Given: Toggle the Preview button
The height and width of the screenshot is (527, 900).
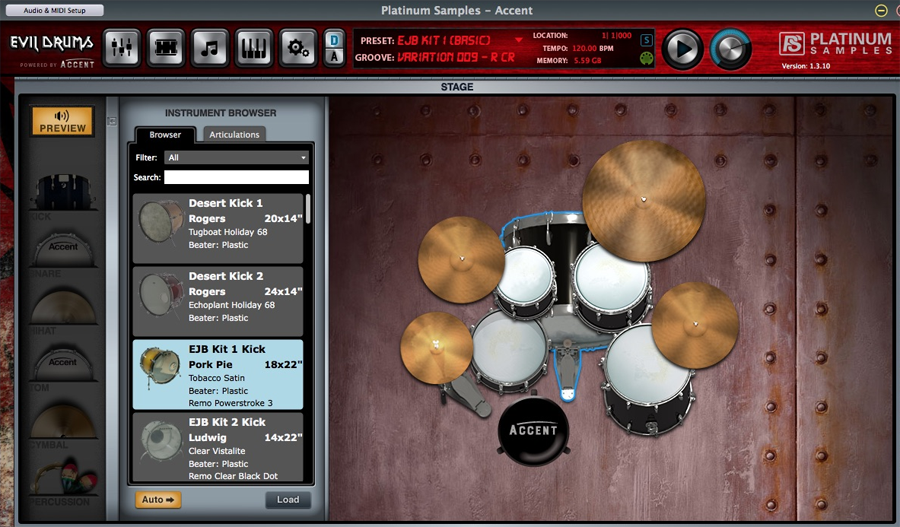Looking at the screenshot, I should pos(63,121).
